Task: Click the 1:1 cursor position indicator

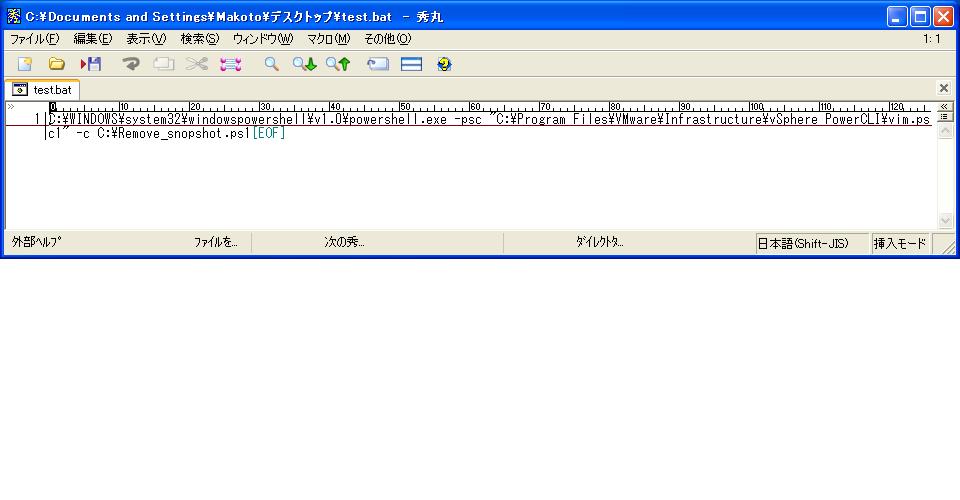Action: 931,39
